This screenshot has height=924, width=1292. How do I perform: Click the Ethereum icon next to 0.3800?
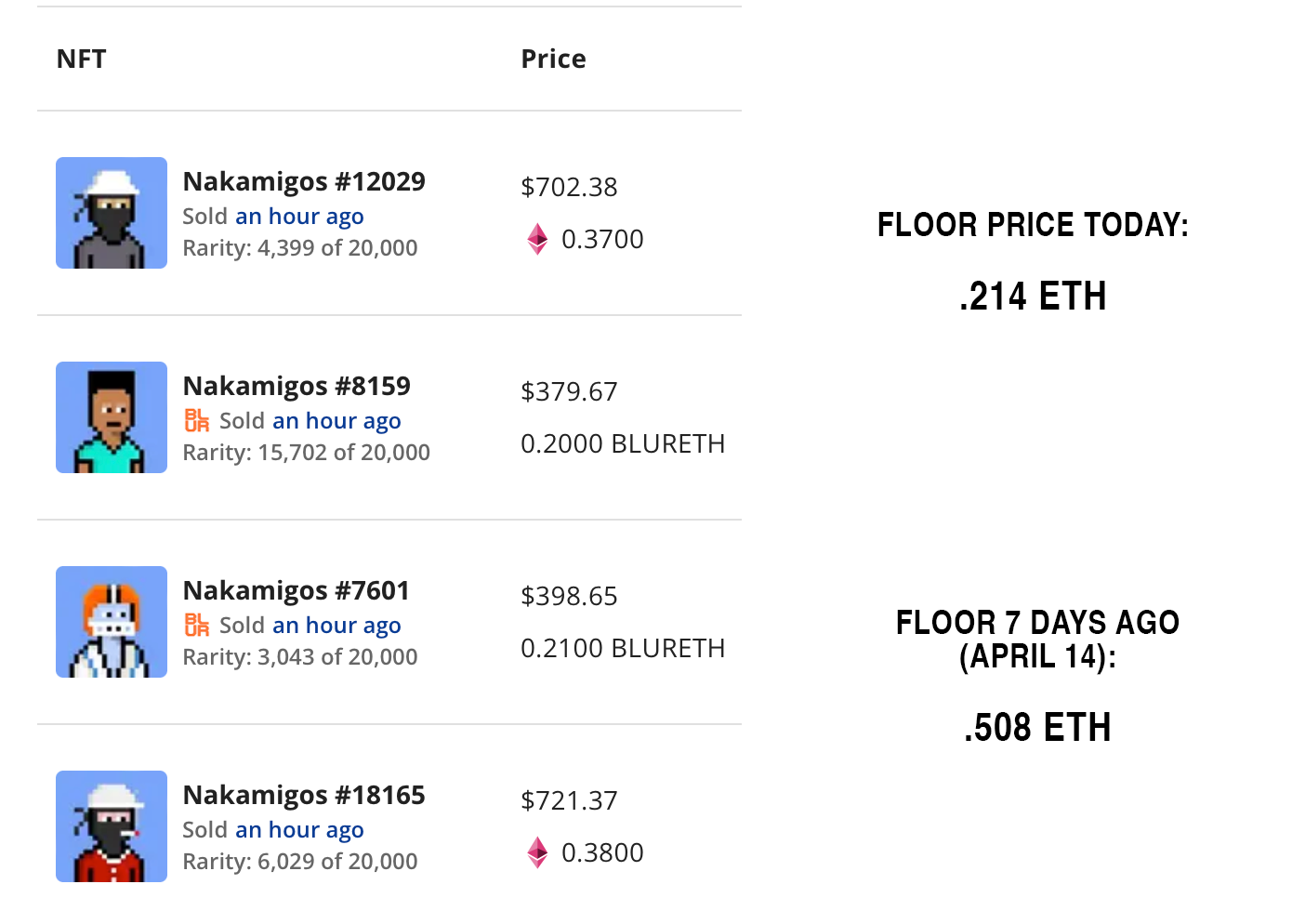tap(537, 852)
